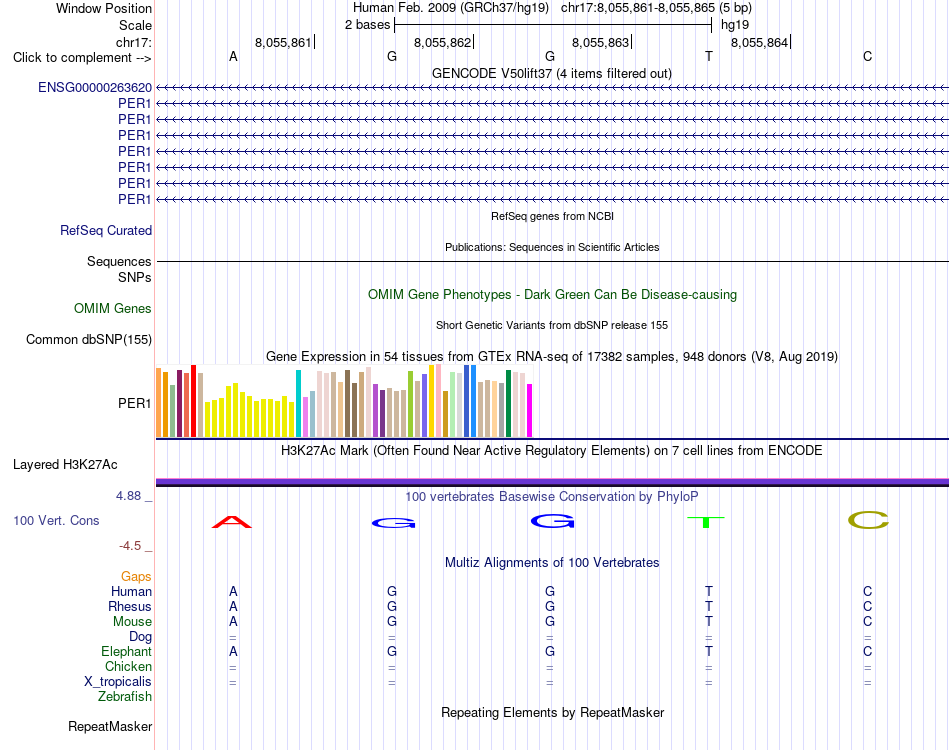Click the black Sequences track line

[552, 261]
